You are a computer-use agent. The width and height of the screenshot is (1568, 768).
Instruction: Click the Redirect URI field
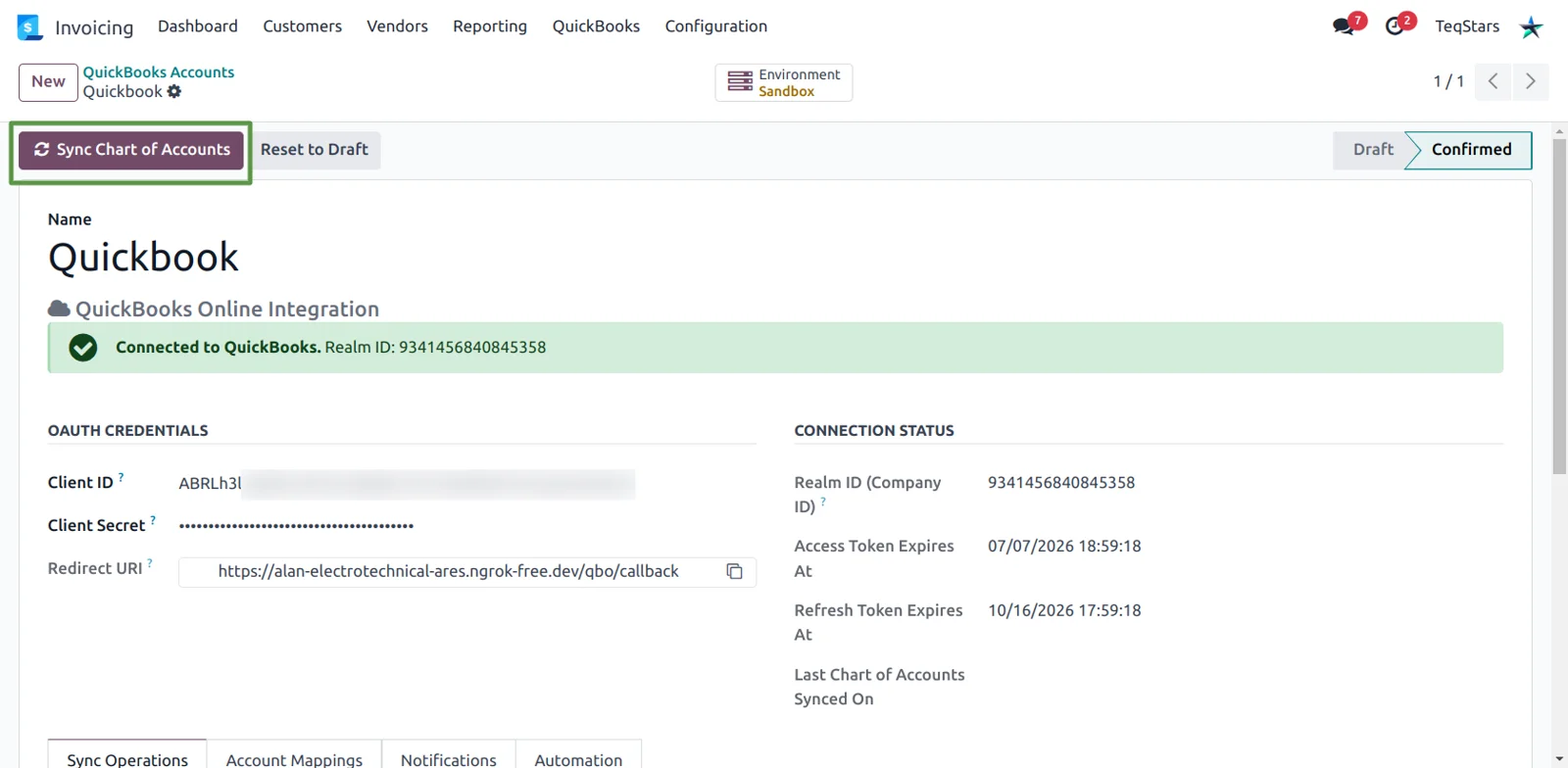(x=467, y=571)
